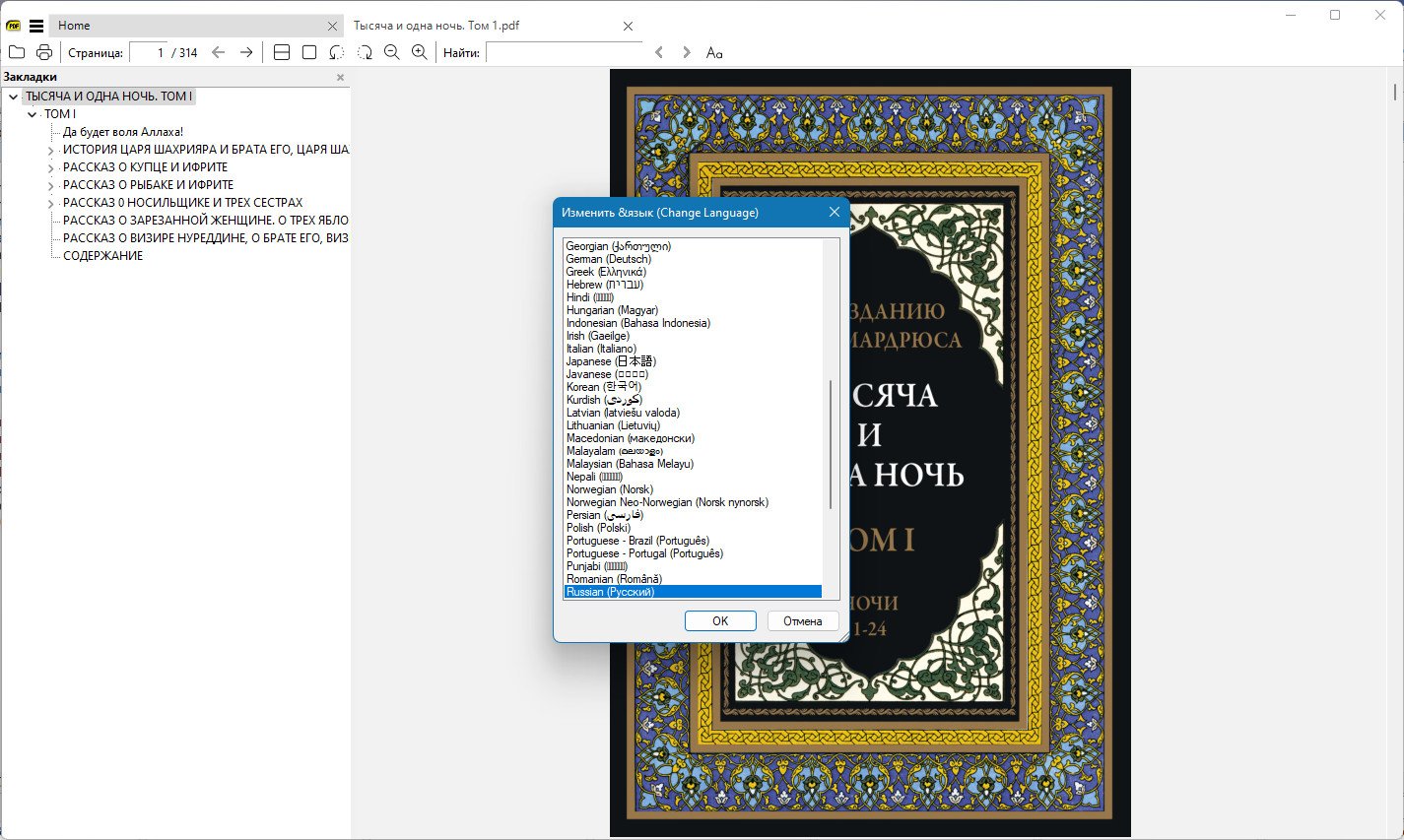Zoom out with the minus magnifier
Image resolution: width=1404 pixels, height=840 pixels.
click(392, 52)
